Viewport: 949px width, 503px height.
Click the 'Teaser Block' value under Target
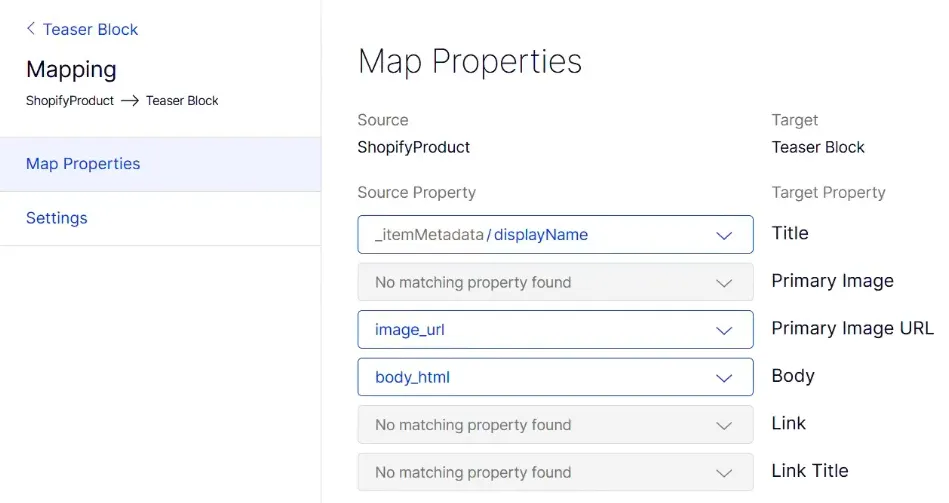(818, 147)
